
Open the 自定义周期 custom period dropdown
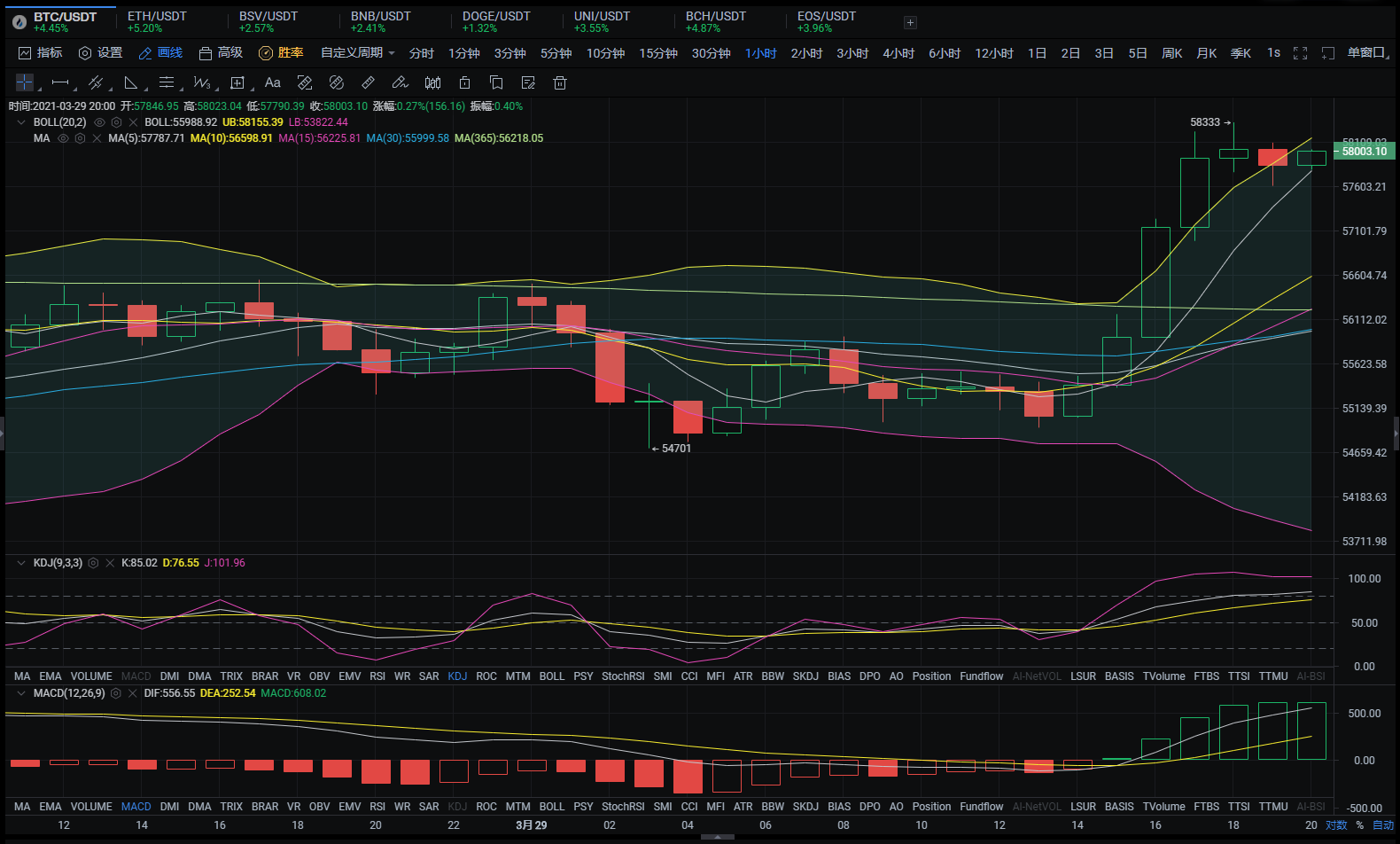coord(358,53)
